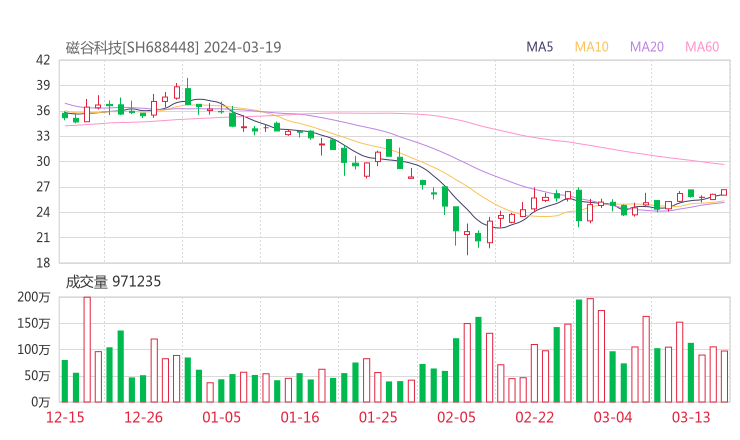The width and height of the screenshot is (740, 440).
Task: Click the MA60 legend label
Action: click(x=702, y=47)
